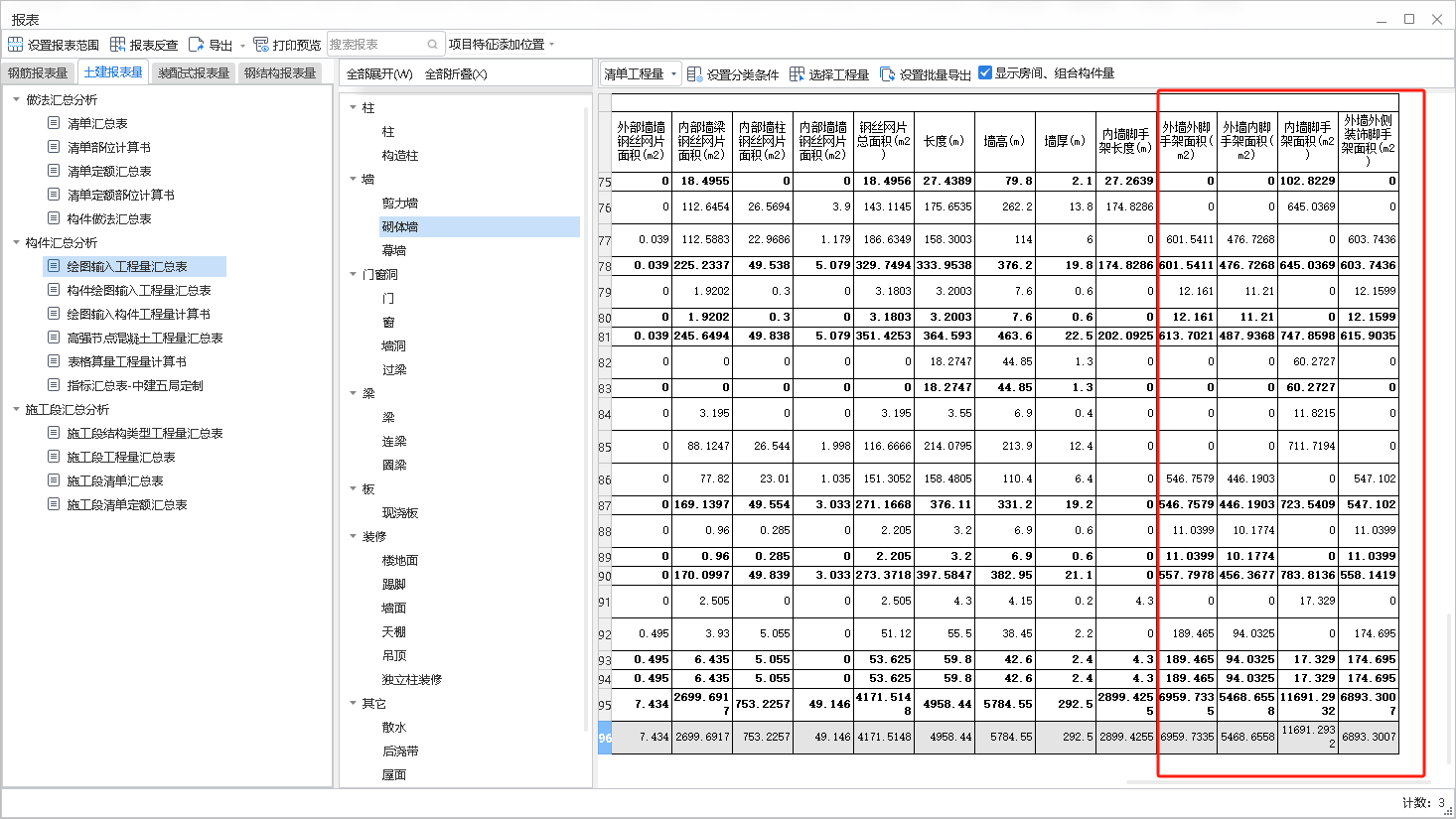Viewport: 1456px width, 819px height.
Task: Click the 报表反查 icon
Action: [118, 45]
